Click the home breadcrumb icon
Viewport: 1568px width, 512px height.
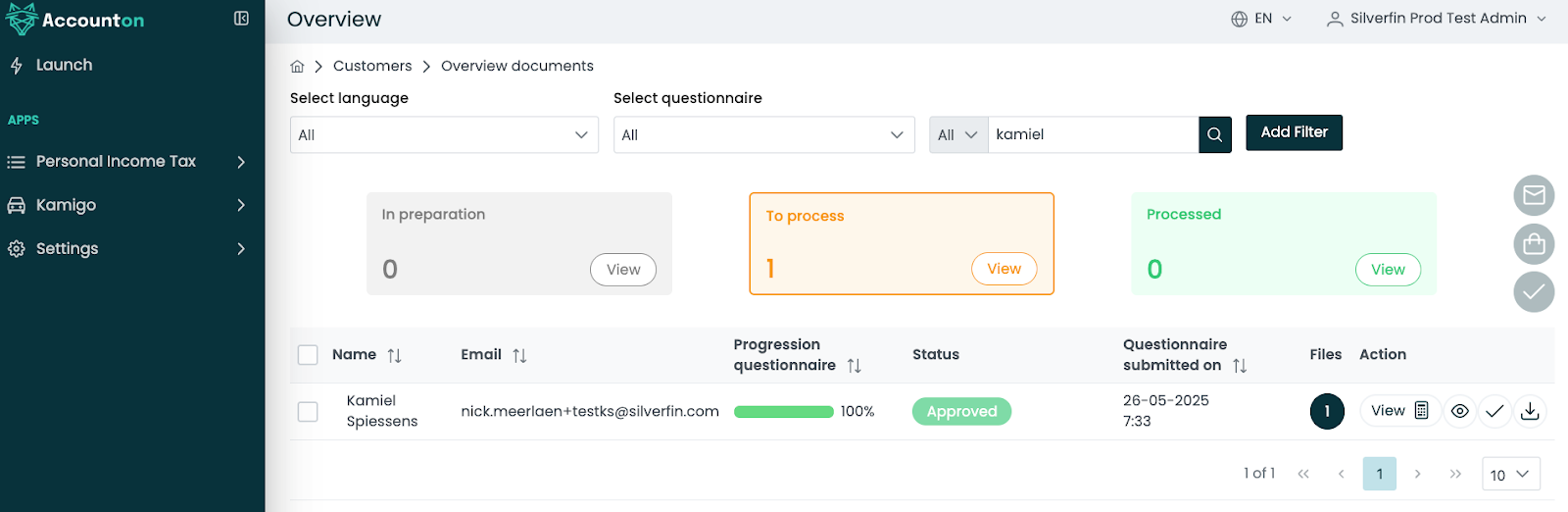click(297, 67)
